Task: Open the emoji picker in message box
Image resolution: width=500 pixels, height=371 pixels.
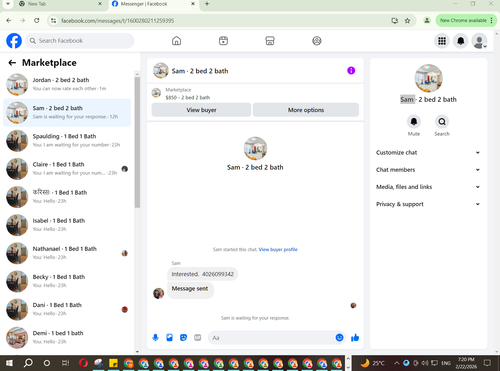Action: click(339, 338)
